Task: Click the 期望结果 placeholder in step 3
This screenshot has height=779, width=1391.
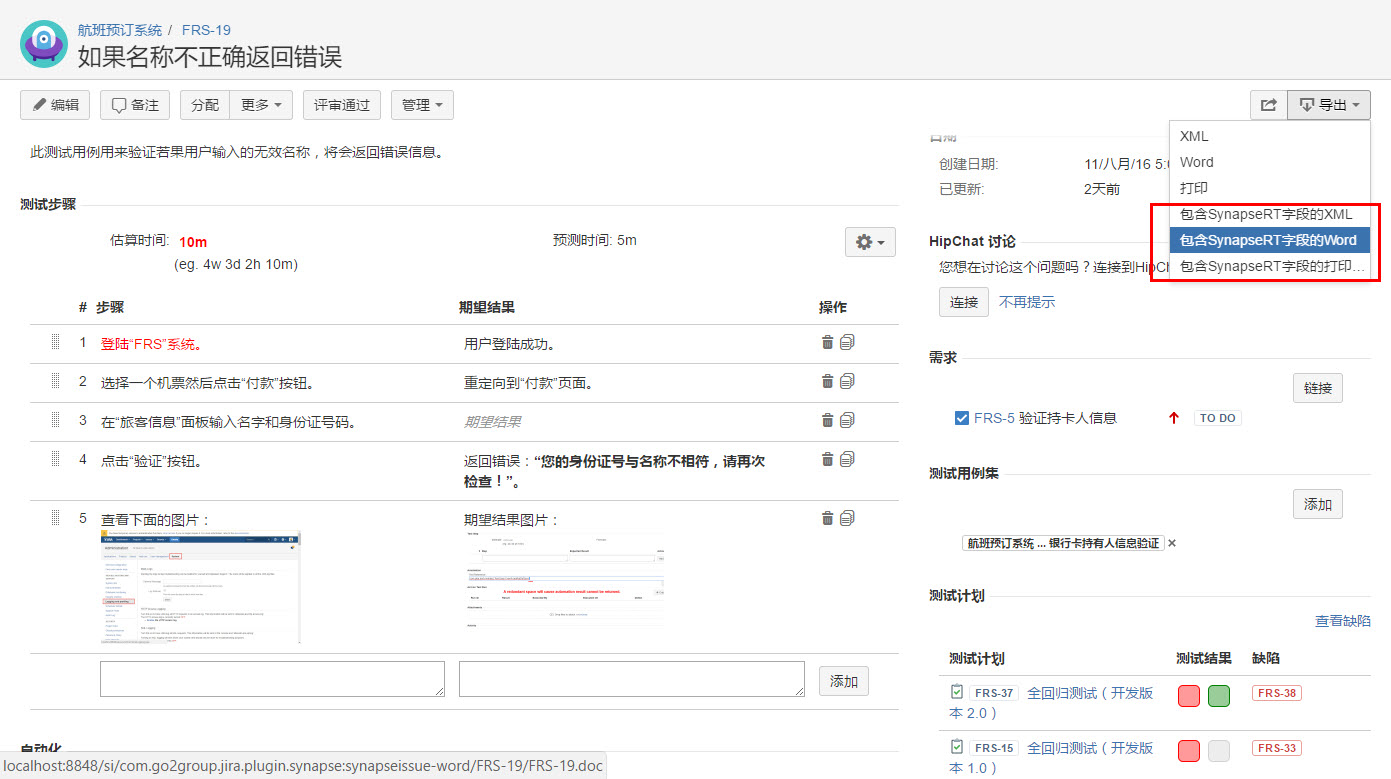Action: [x=492, y=422]
